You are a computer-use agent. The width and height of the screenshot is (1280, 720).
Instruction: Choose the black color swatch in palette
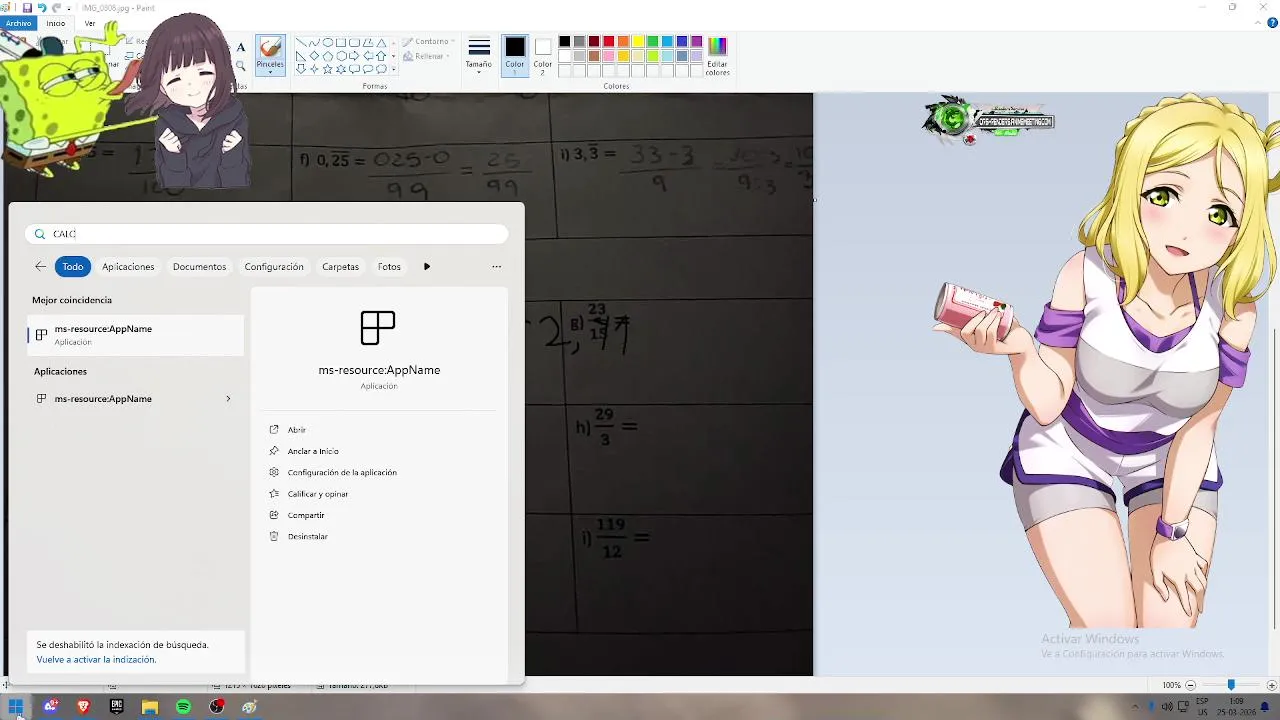tap(564, 42)
